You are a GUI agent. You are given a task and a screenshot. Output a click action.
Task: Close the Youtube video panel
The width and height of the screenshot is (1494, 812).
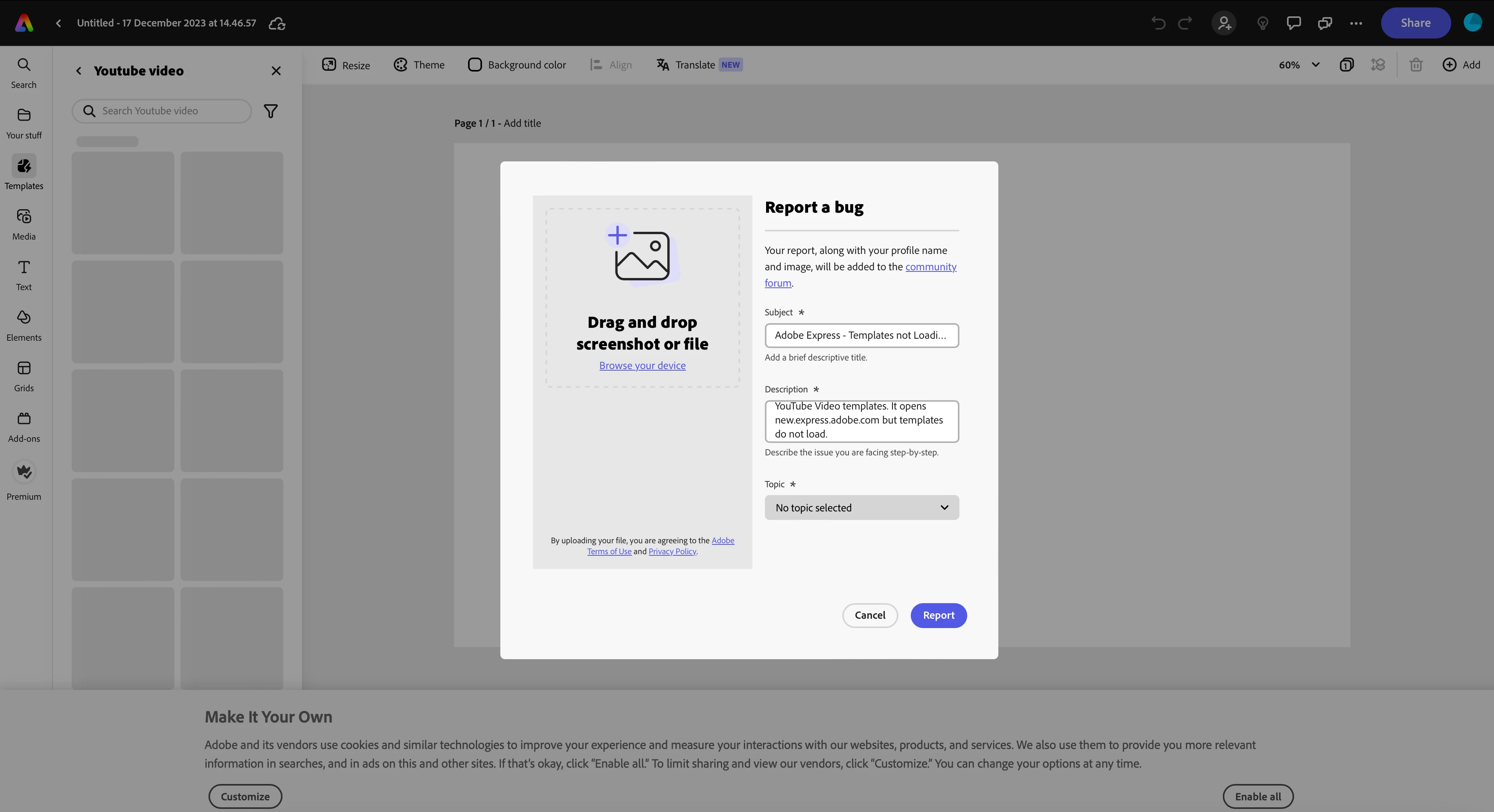(276, 71)
